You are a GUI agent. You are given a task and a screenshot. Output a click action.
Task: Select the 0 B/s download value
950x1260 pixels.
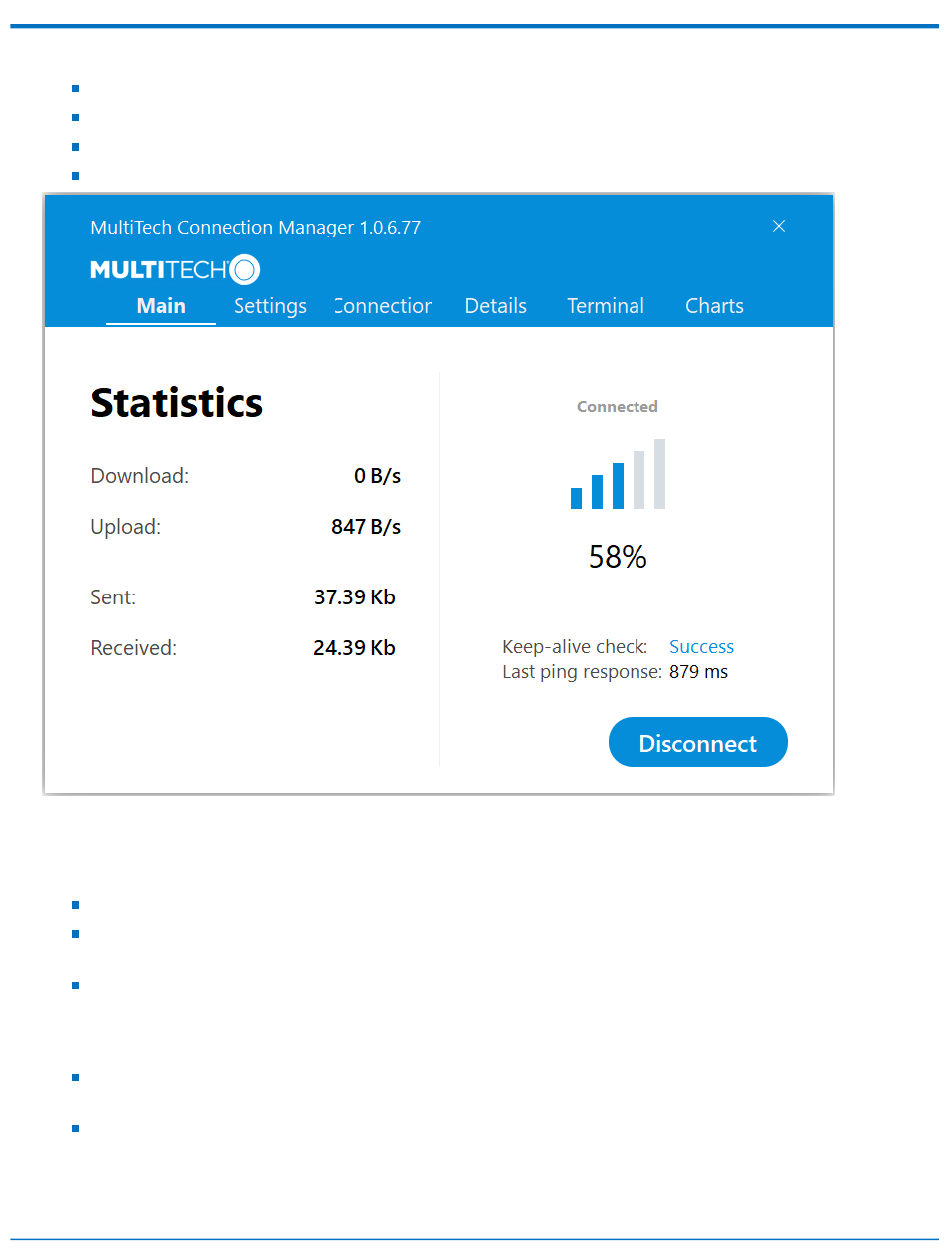coord(377,476)
